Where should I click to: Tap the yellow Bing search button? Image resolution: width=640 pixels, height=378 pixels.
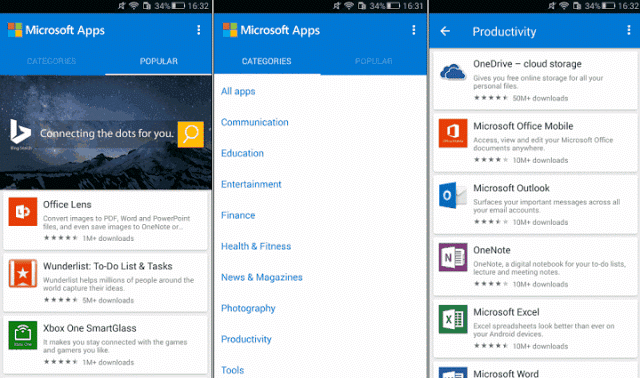coord(191,134)
